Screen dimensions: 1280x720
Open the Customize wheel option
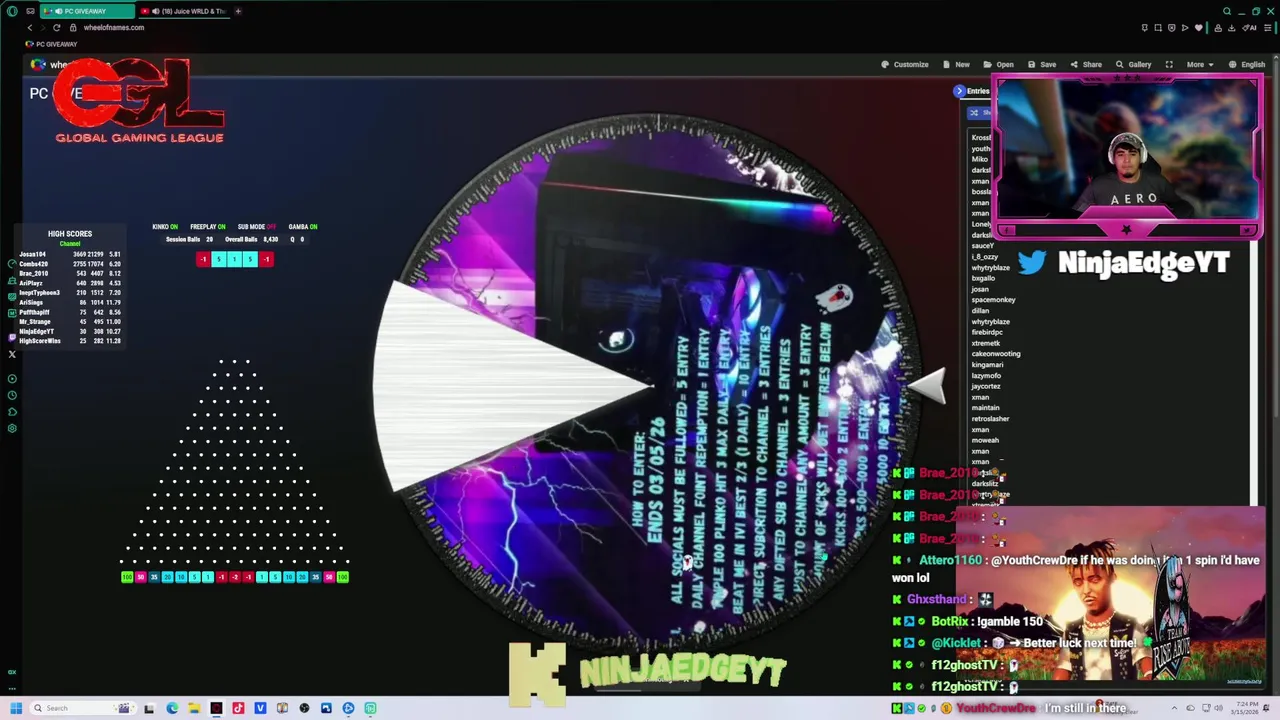pyautogui.click(x=905, y=64)
